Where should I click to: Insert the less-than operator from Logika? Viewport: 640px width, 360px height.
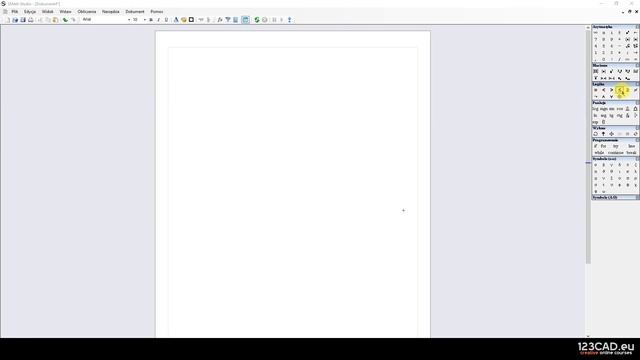(x=604, y=90)
